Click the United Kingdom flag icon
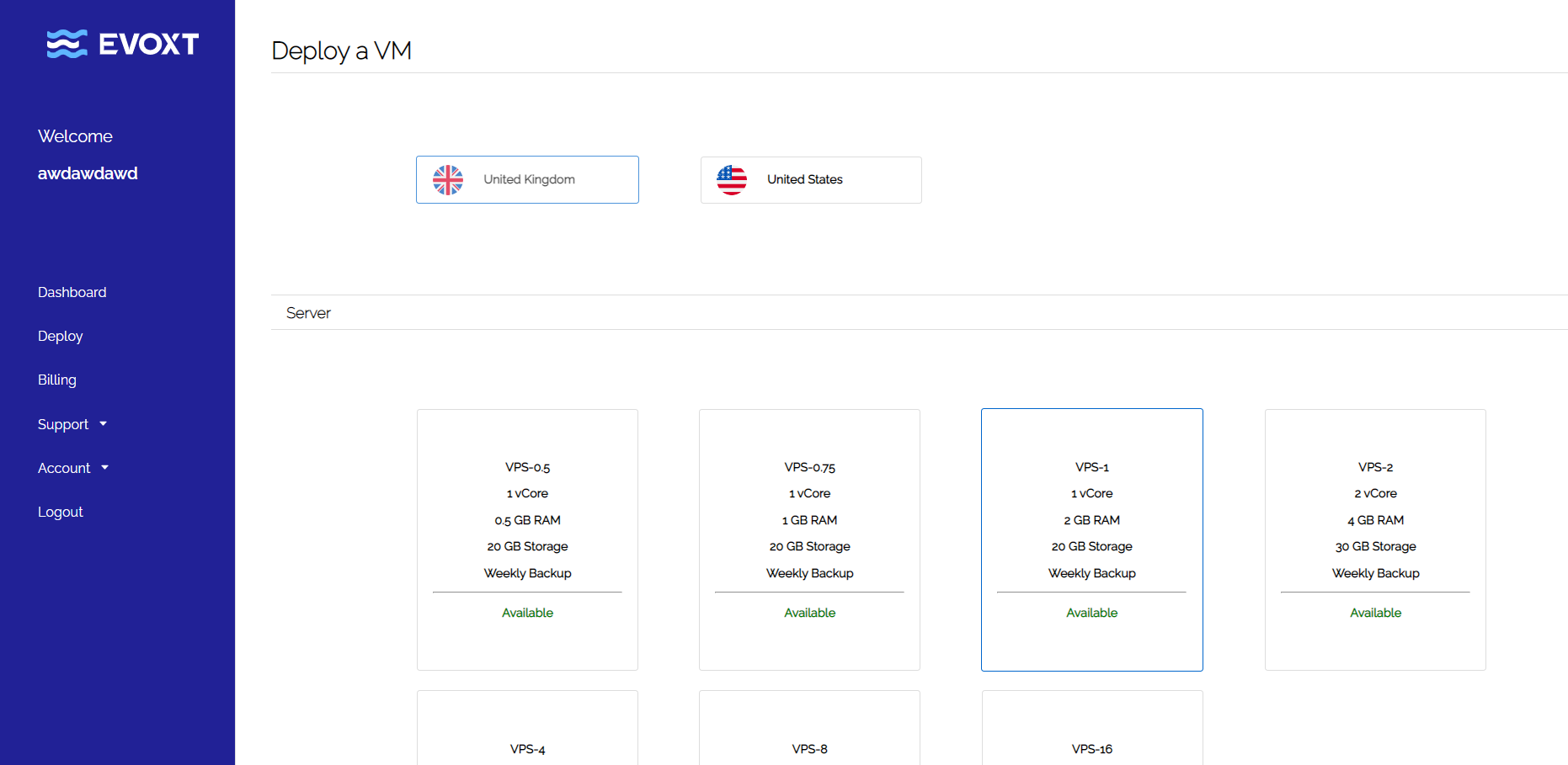 [448, 180]
